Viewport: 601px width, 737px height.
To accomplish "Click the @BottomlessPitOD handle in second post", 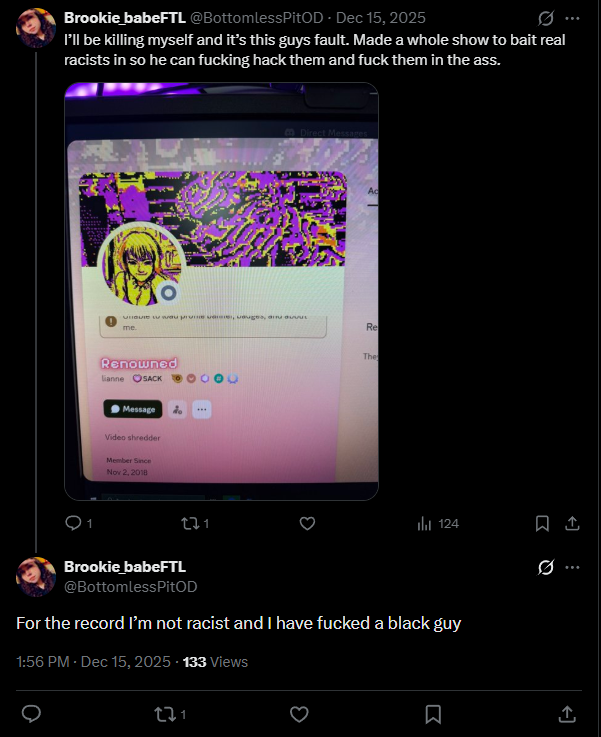I will tap(131, 587).
